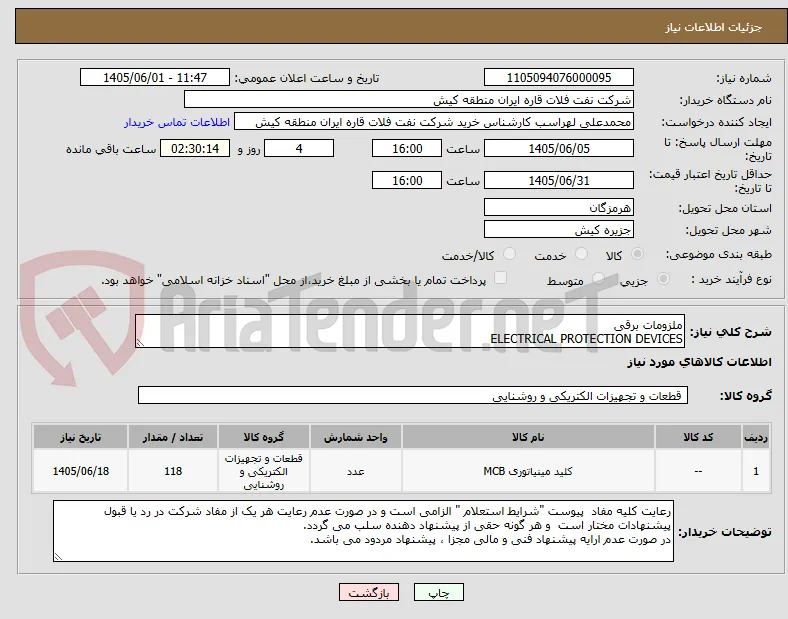Click the واحد شمارش column header
The height and width of the screenshot is (619, 788).
[x=355, y=437]
